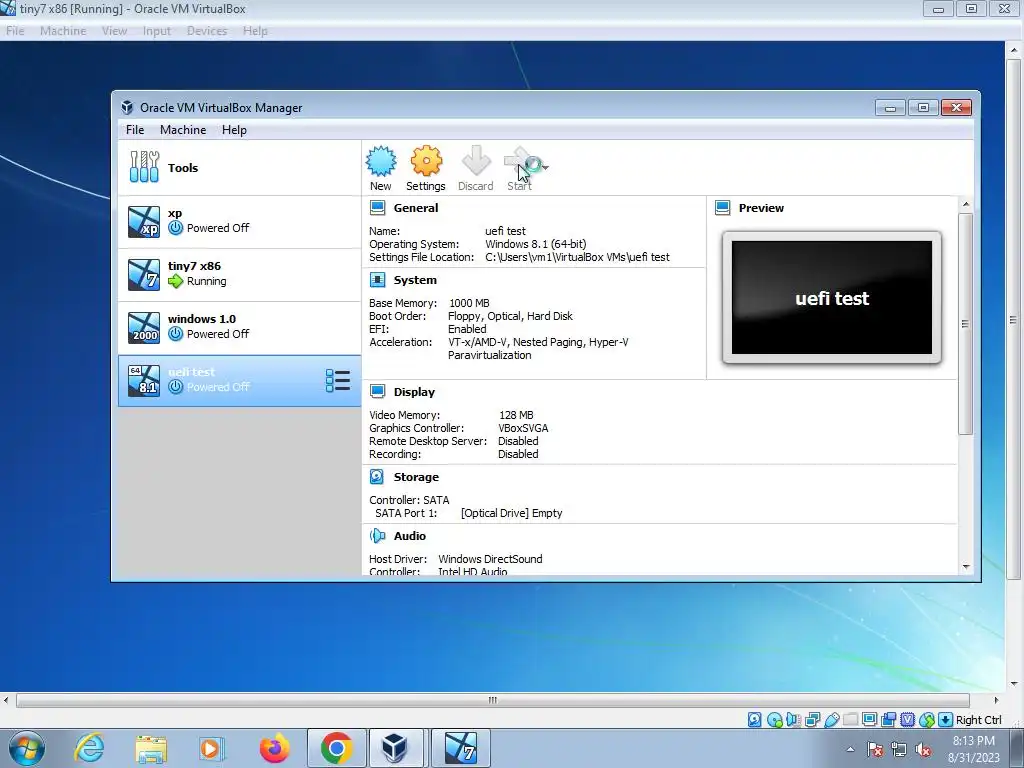1024x768 pixels.
Task: Click the Right Ctrl host key label
Action: coord(978,720)
